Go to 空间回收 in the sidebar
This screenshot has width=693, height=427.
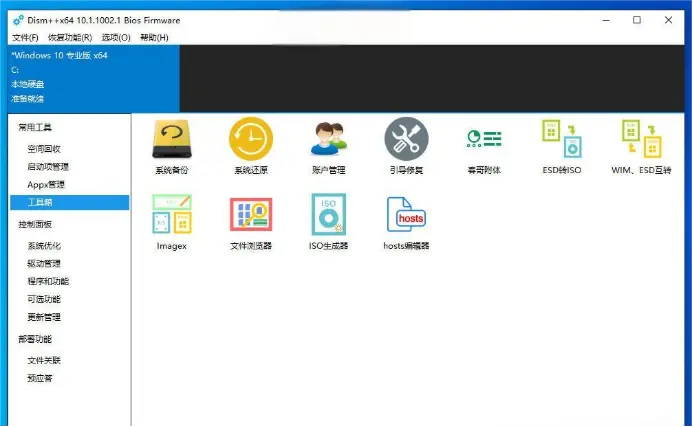click(x=44, y=149)
